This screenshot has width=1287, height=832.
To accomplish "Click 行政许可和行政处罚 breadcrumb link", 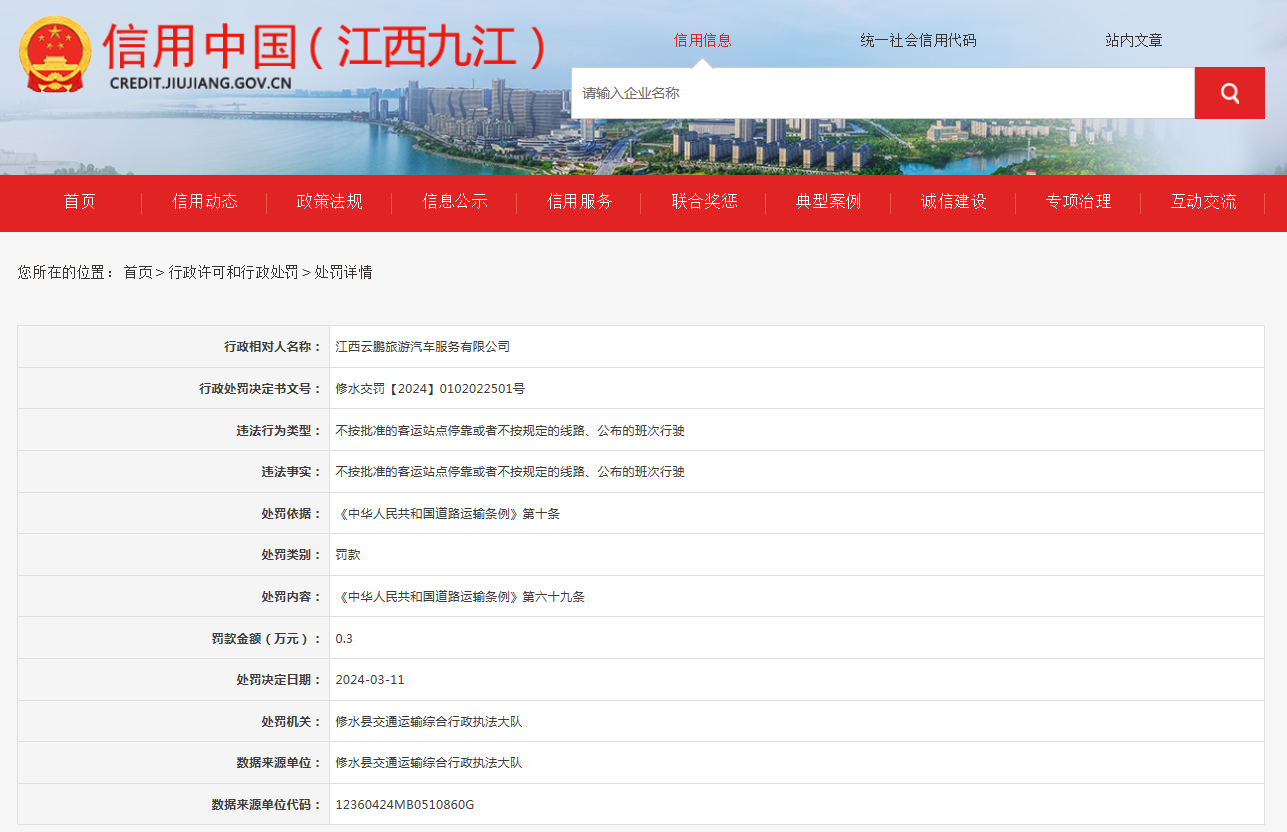I will click(x=233, y=272).
